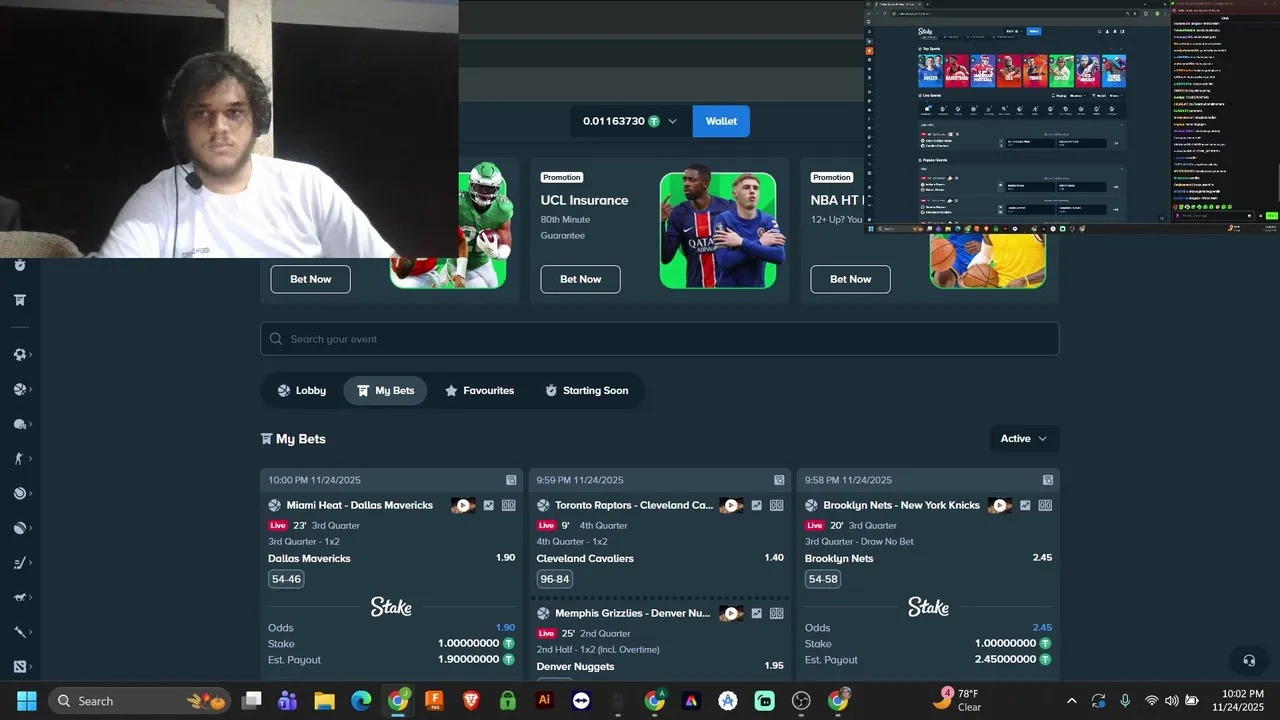Open the weather widget showing 78°F Clear
Screen dimensions: 1280x720
958,700
